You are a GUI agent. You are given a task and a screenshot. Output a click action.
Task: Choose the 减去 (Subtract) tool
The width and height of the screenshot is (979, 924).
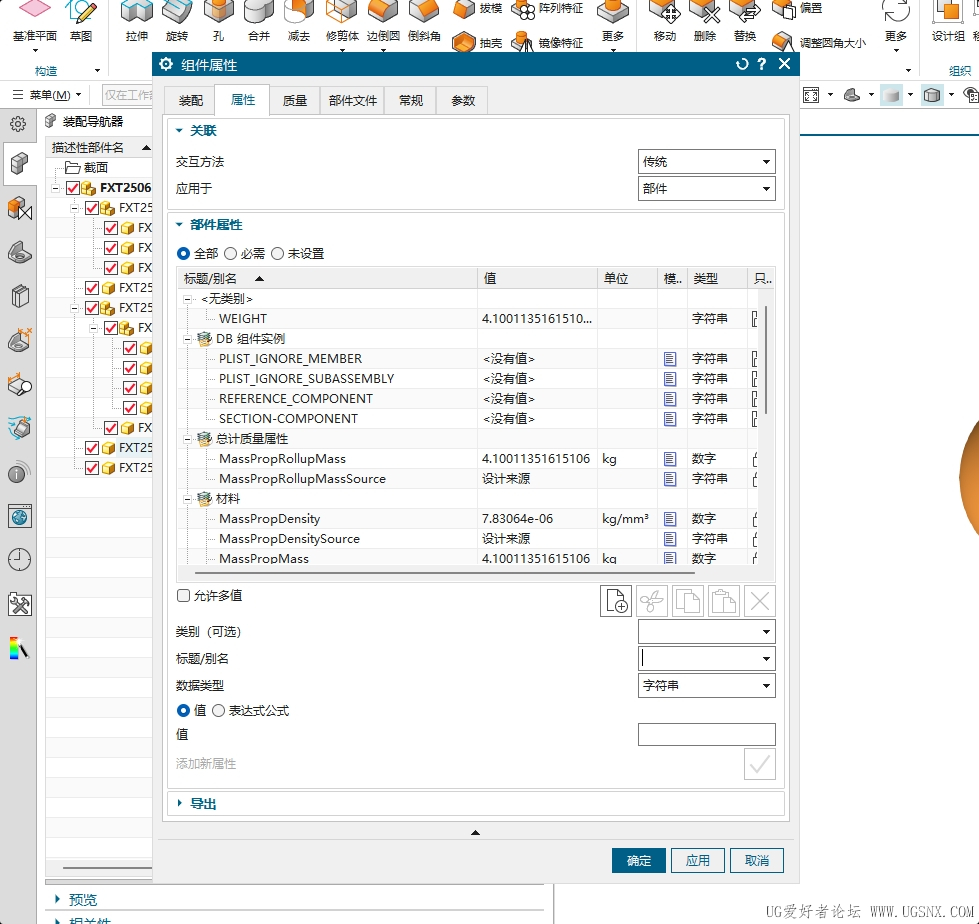point(299,21)
